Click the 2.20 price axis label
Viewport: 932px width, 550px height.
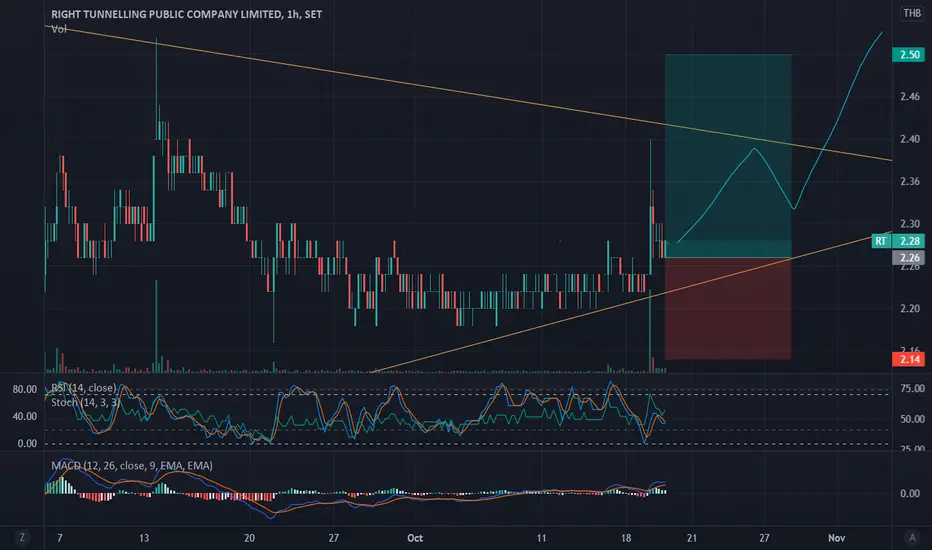coord(909,309)
